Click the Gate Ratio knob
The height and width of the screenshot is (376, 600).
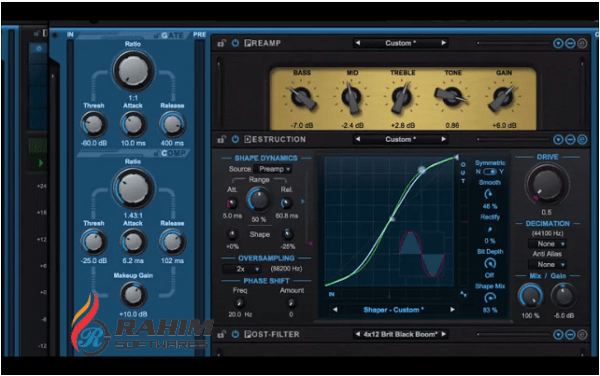pyautogui.click(x=133, y=71)
